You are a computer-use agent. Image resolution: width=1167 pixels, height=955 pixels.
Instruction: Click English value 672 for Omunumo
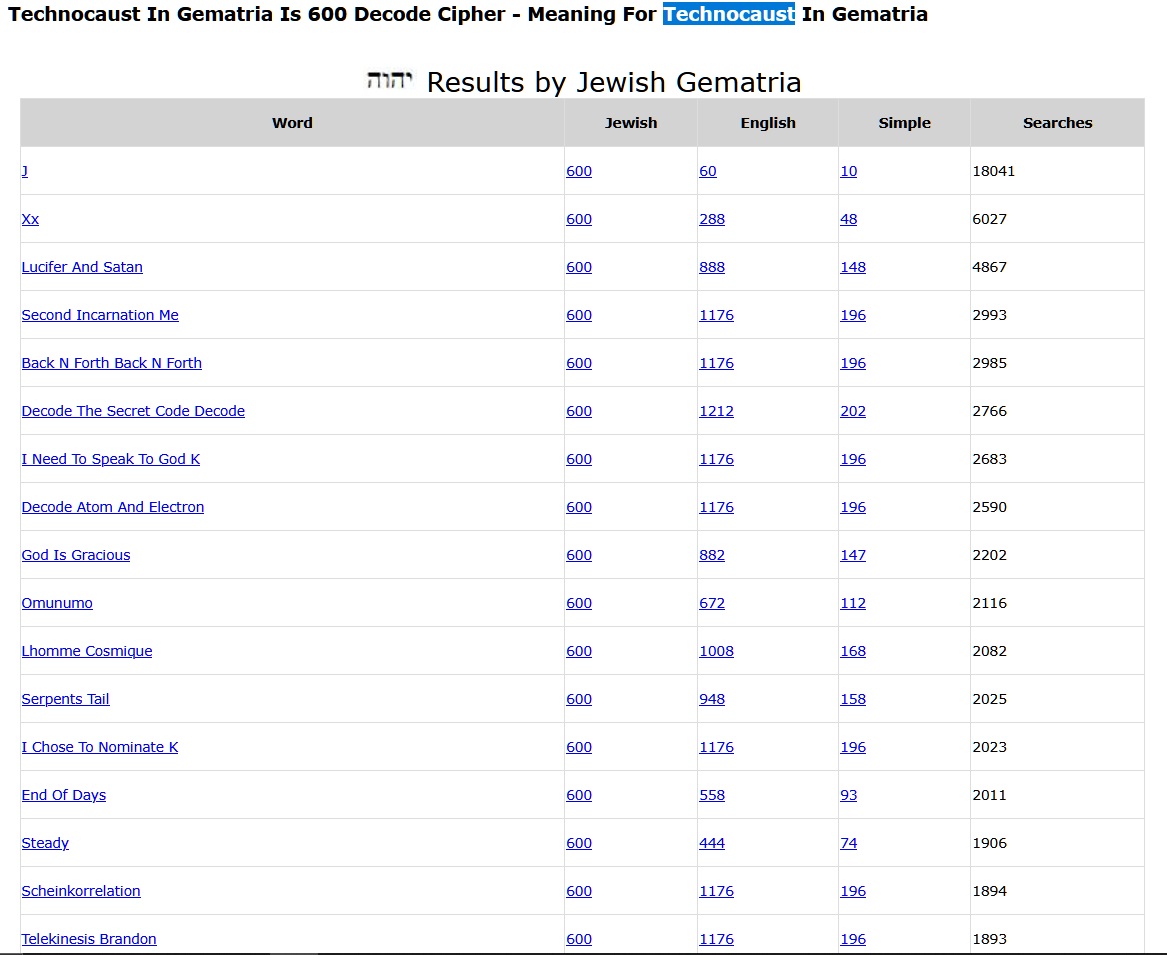712,603
